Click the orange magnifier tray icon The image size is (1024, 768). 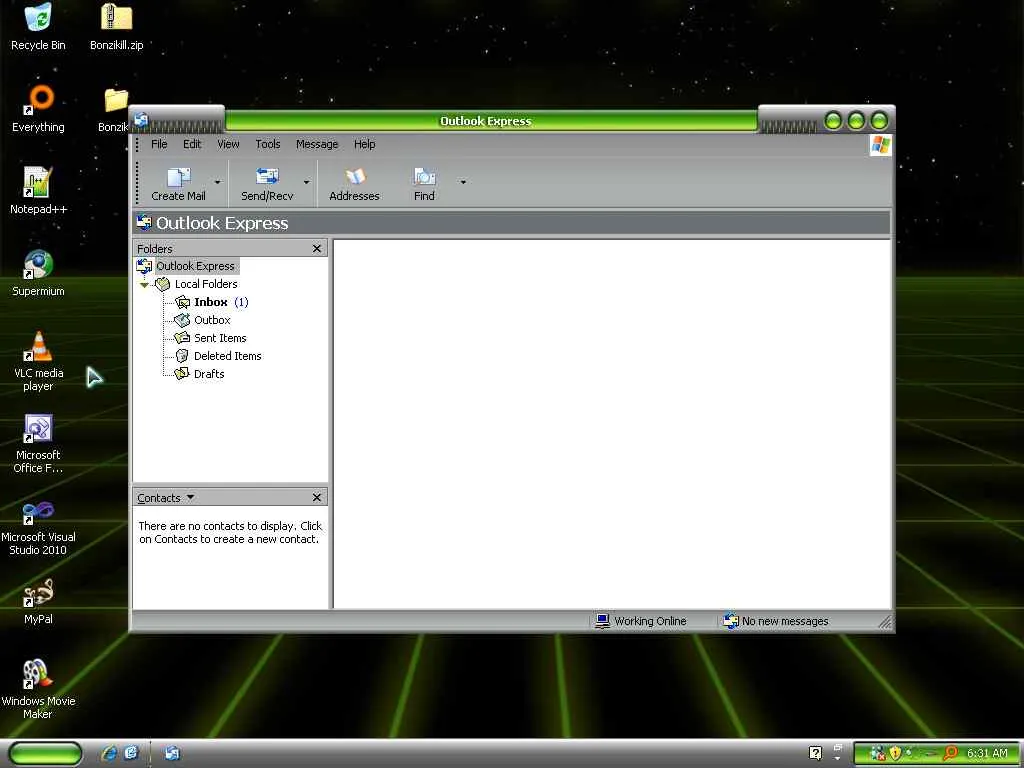(950, 753)
